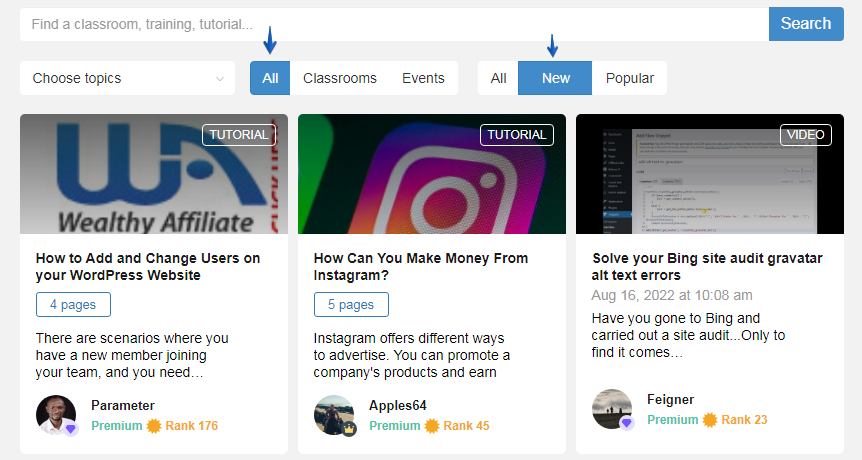Open the Choose topics dropdown
This screenshot has height=460, width=862.
tap(127, 78)
